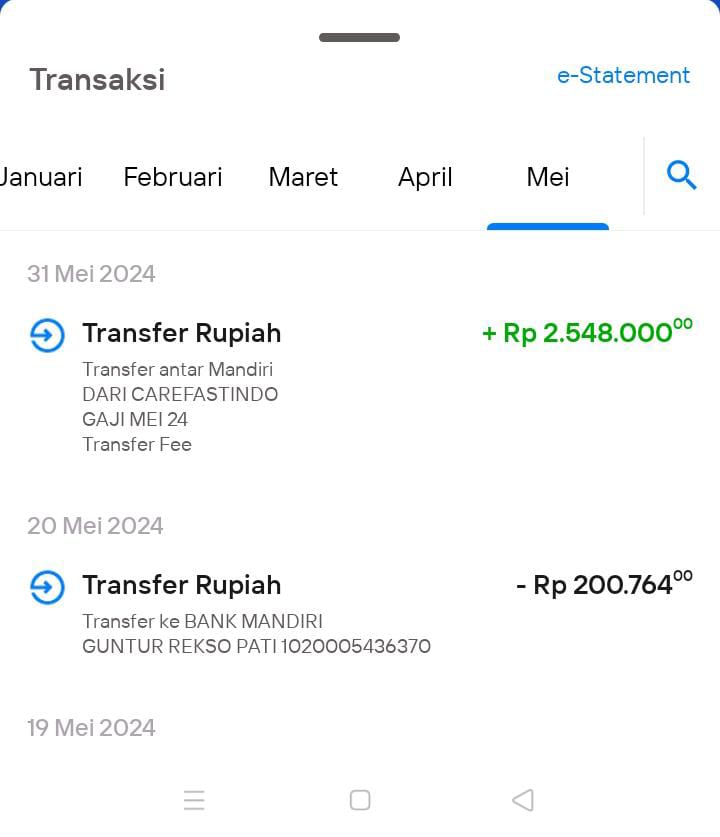
Task: Open the -Rp 200.764 transfer amount
Action: click(x=604, y=584)
